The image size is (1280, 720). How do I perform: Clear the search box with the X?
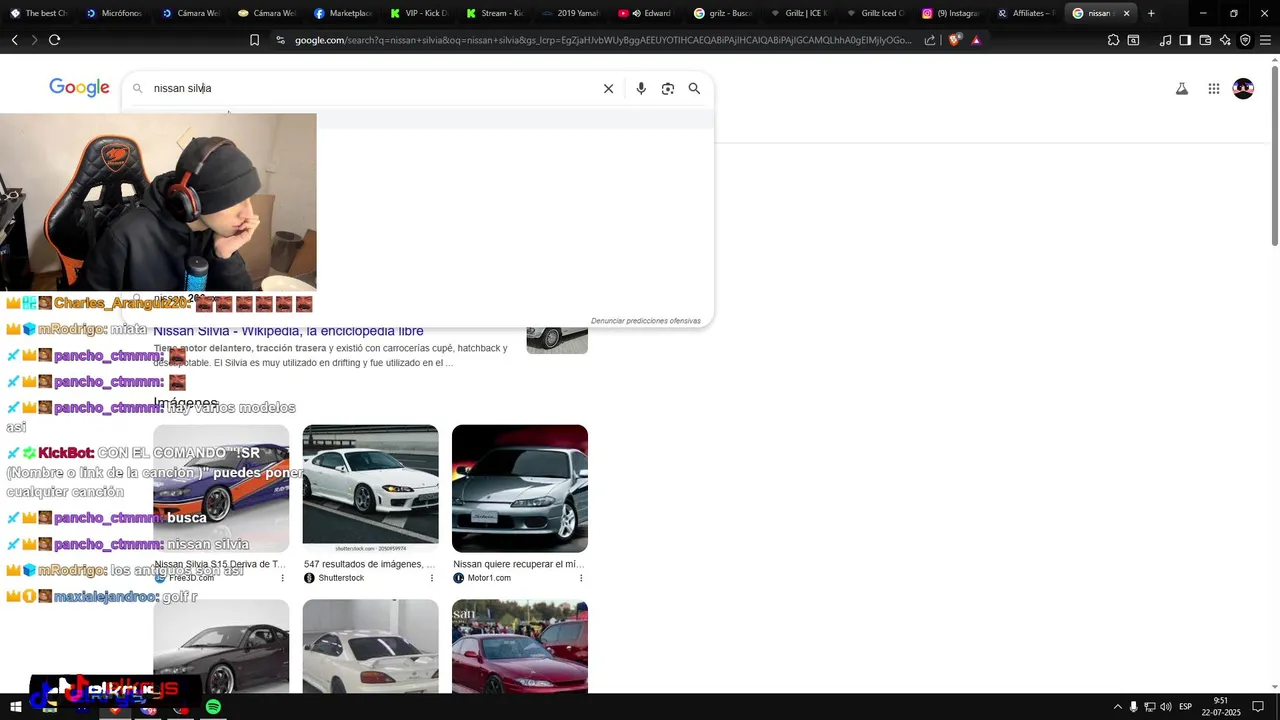(x=608, y=88)
